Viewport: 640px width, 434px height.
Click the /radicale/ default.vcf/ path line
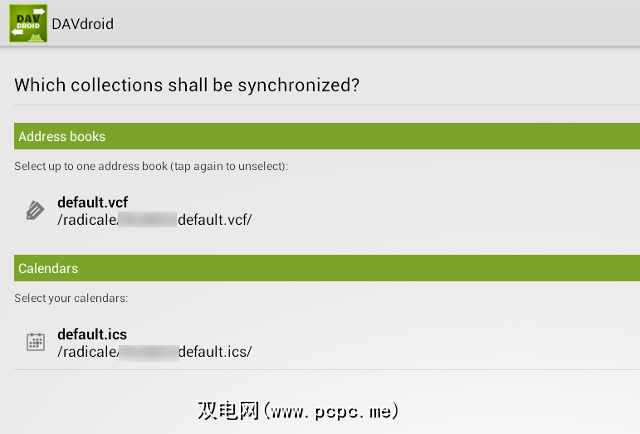point(154,219)
